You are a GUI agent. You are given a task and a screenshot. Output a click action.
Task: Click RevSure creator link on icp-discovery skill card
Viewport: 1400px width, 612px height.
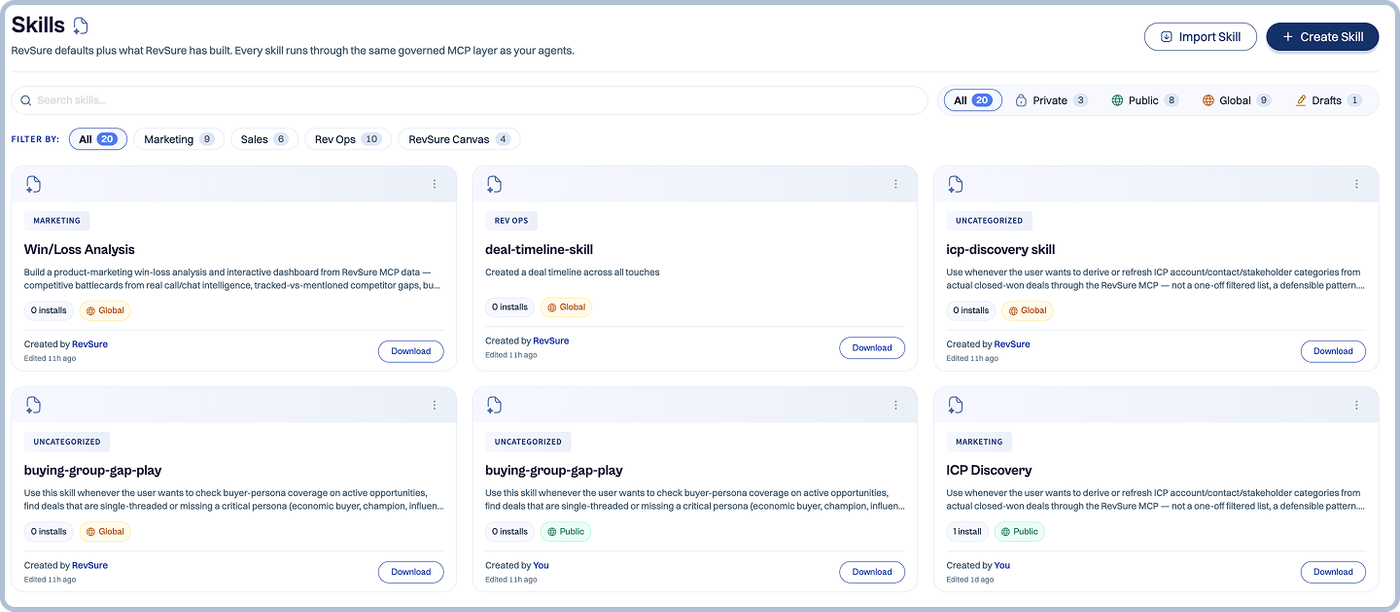point(1012,344)
